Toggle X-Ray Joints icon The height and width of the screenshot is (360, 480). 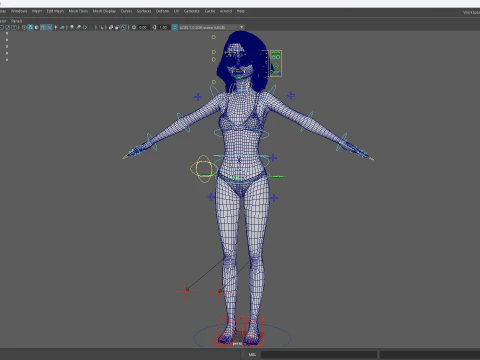124,27
